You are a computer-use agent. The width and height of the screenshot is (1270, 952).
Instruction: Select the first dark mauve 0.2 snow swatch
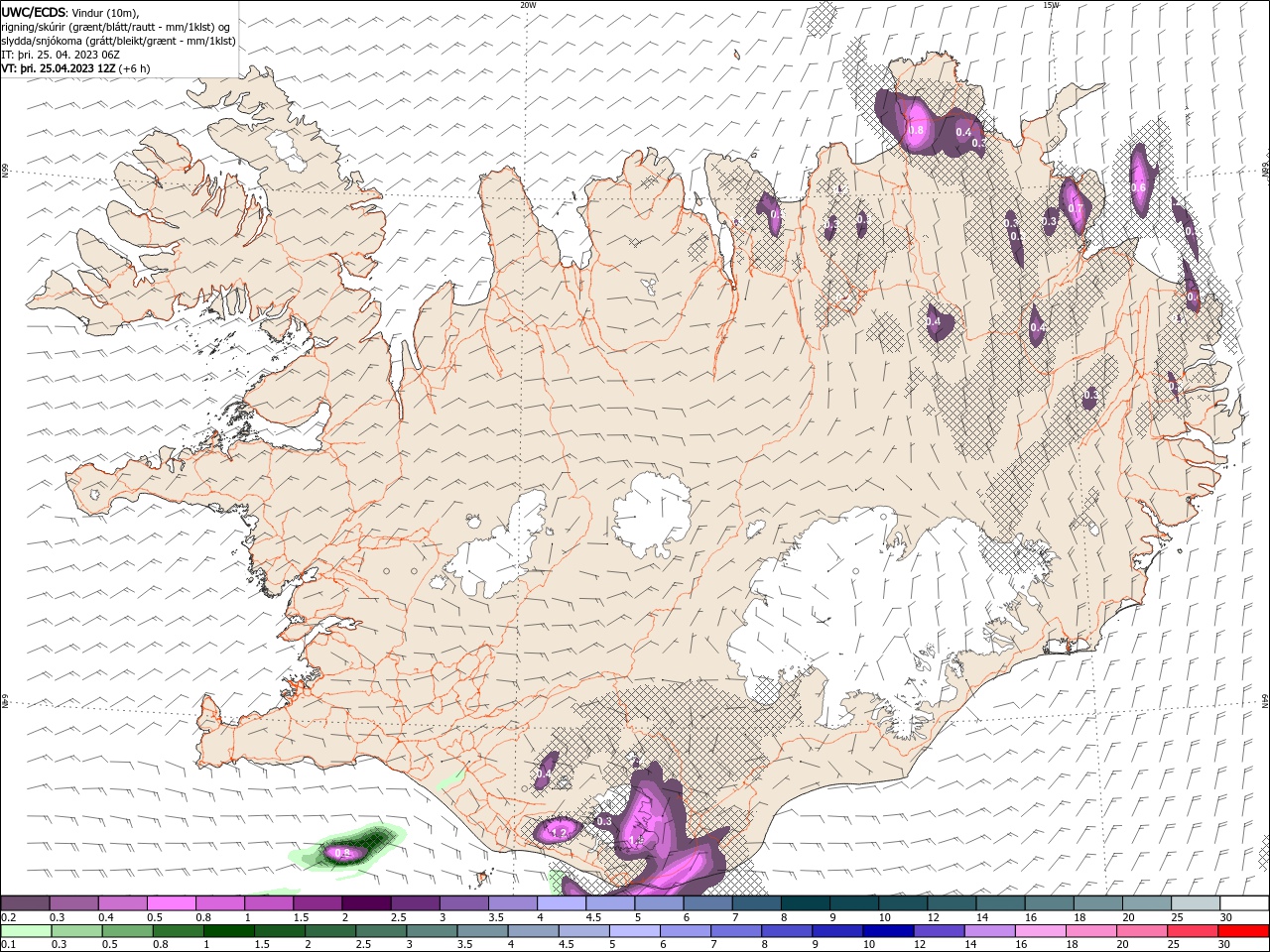25,903
